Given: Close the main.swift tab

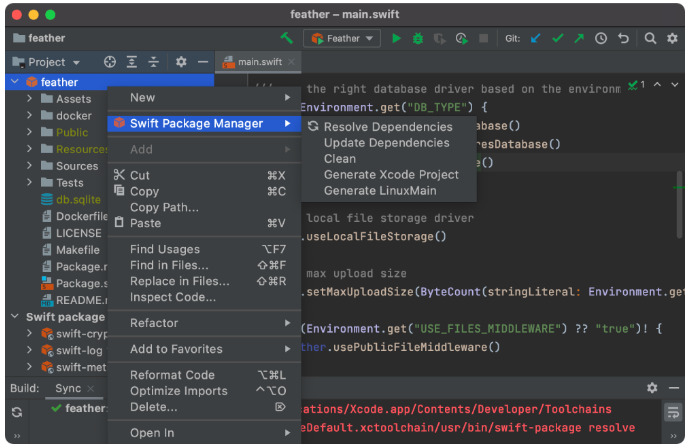Looking at the screenshot, I should (x=291, y=62).
